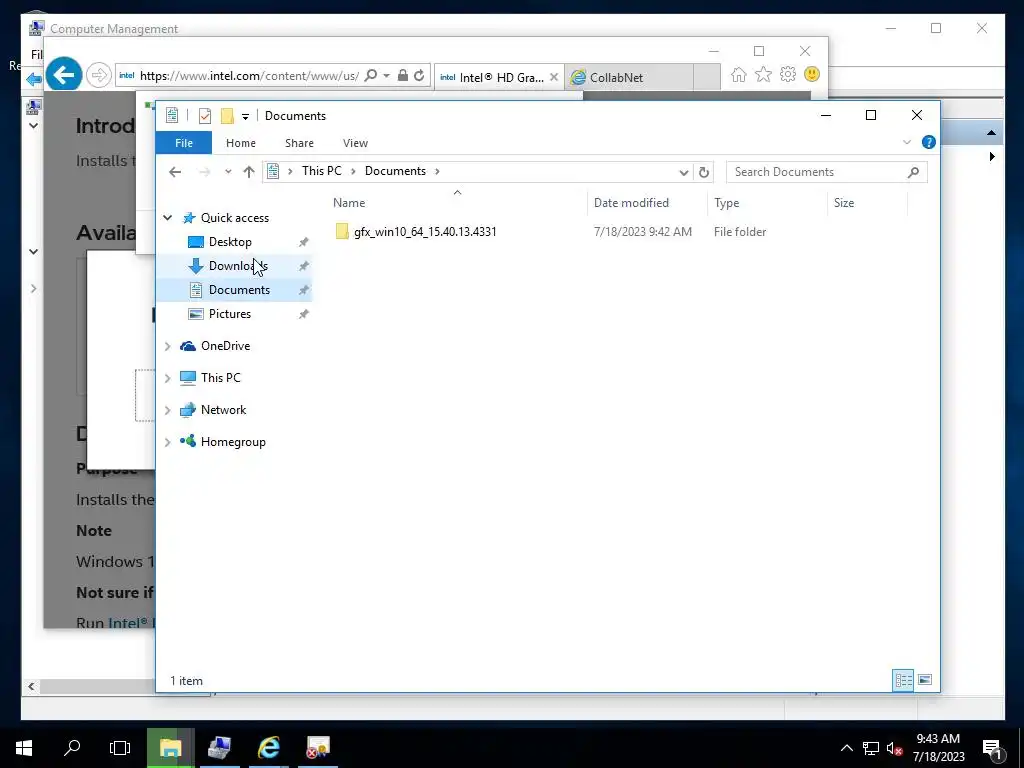
Task: Click the intel.com URL address field
Action: (x=249, y=76)
